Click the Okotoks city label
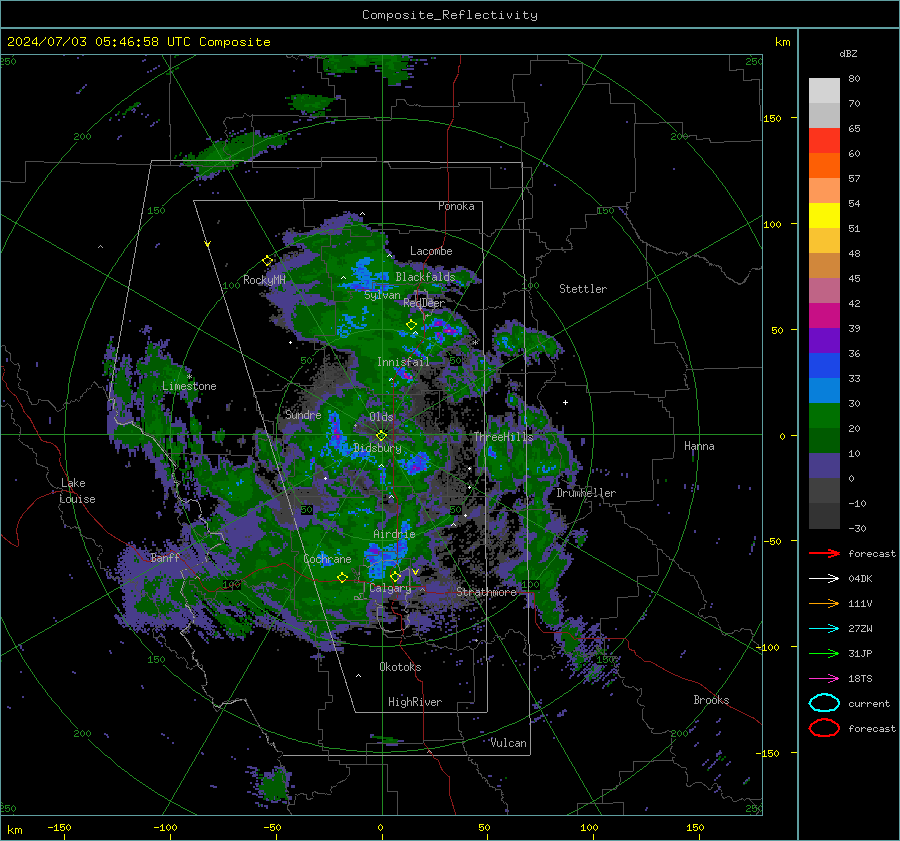This screenshot has width=900, height=841. tap(400, 667)
